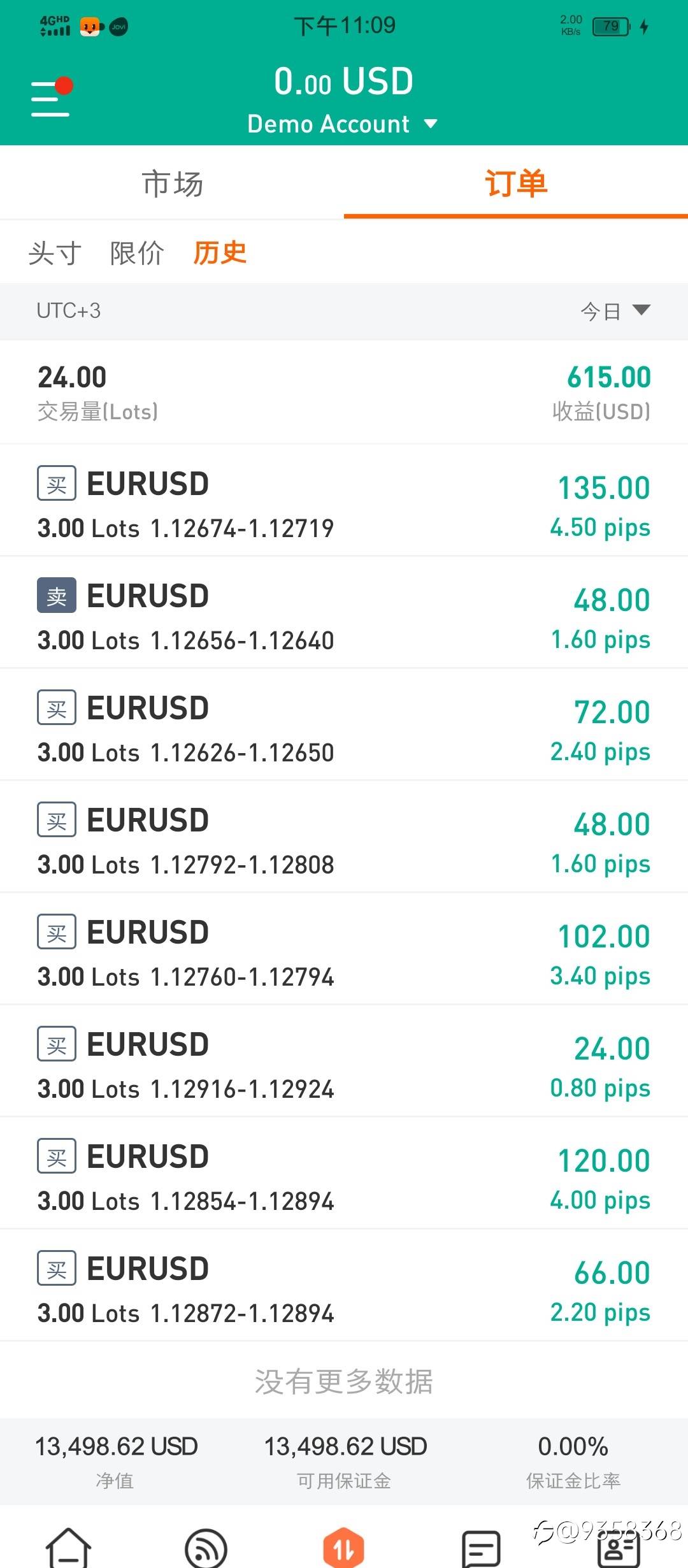688x1568 pixels.
Task: Tap the 13,498.62 USD 净值 equity value
Action: [x=116, y=1446]
